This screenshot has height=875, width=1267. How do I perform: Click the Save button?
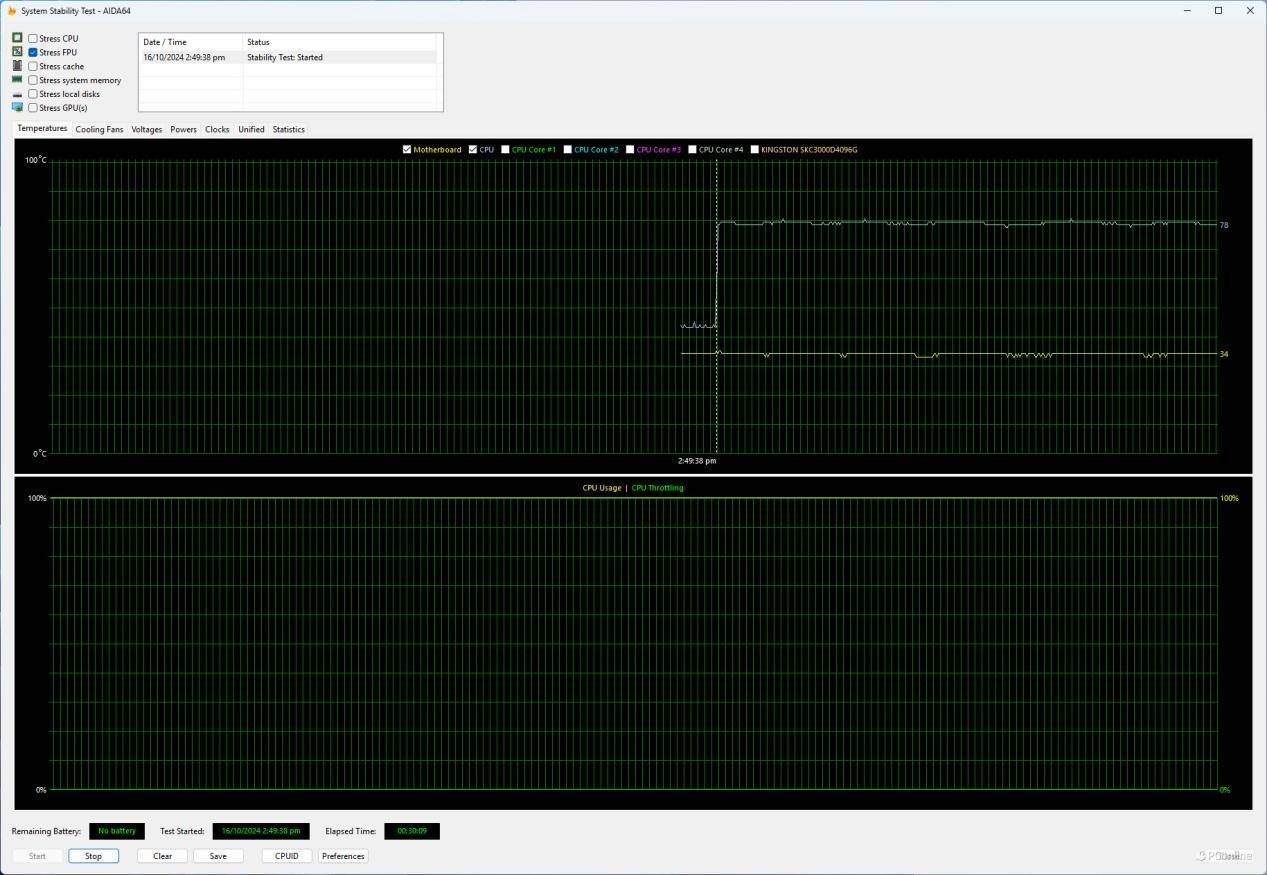click(x=218, y=856)
